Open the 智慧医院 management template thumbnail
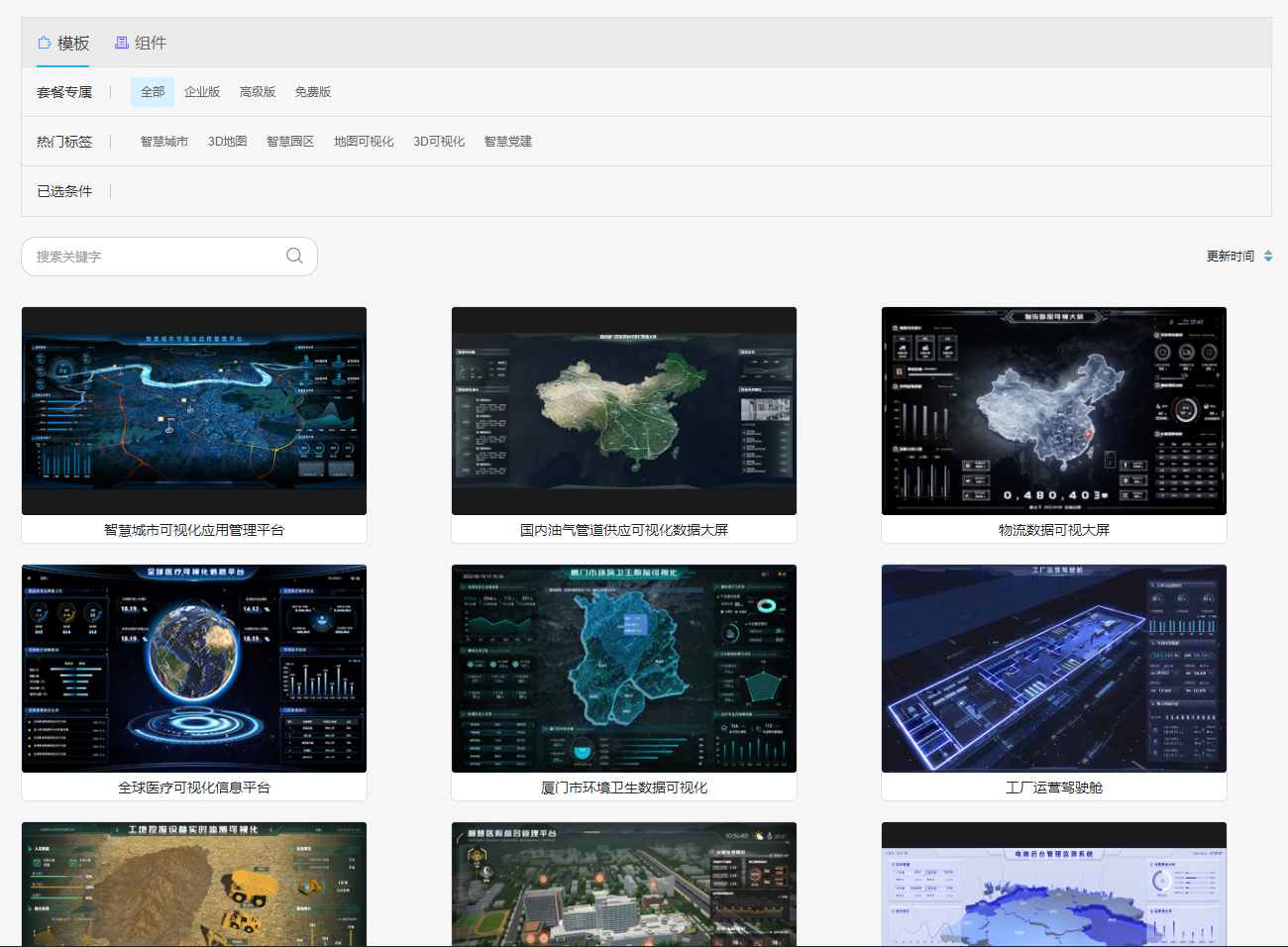This screenshot has width=1288, height=947. click(624, 884)
